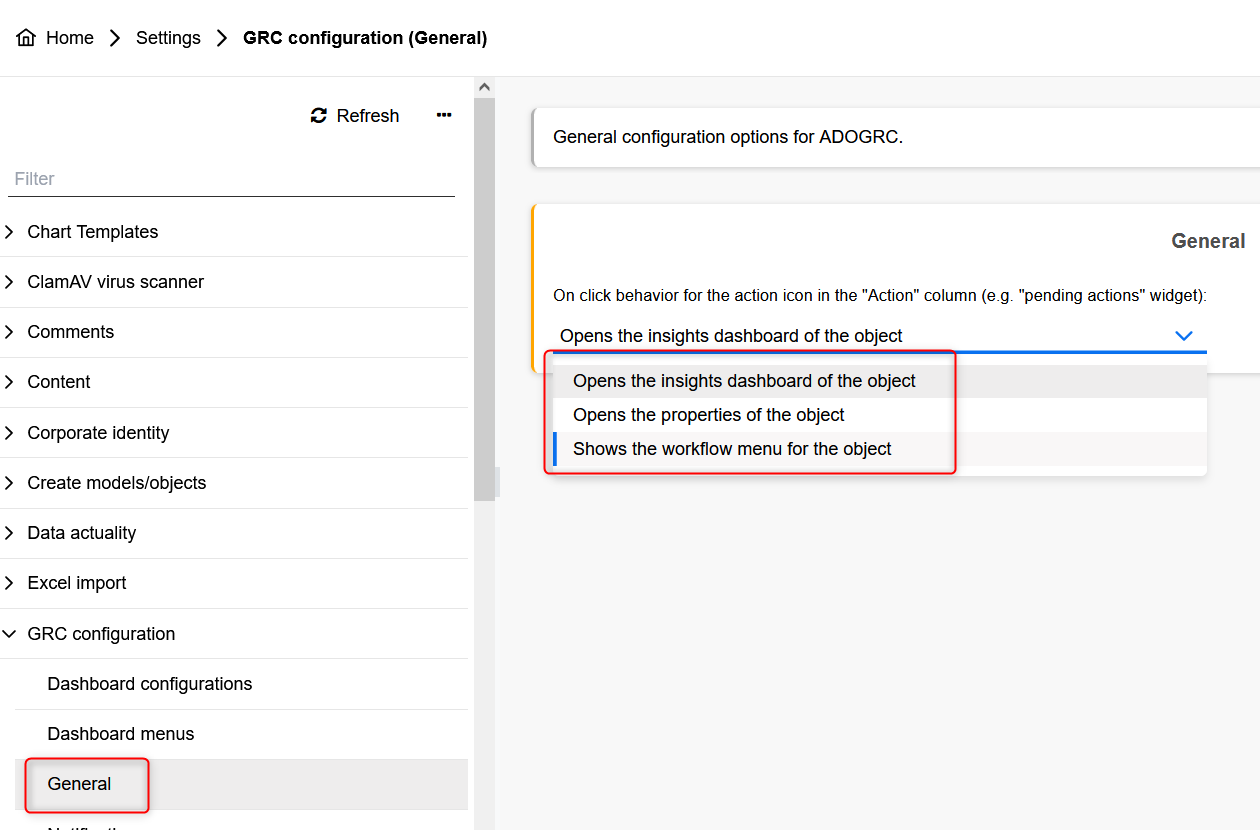
Task: Click the Refresh icon in sidebar
Action: pyautogui.click(x=319, y=116)
